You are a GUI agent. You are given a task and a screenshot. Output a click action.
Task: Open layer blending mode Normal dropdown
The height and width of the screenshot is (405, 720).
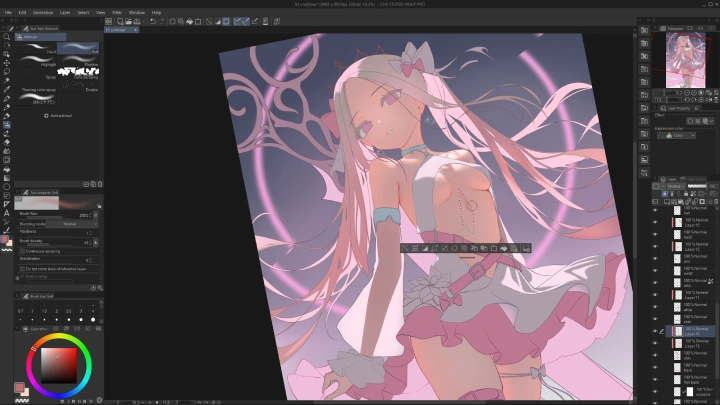pos(675,186)
